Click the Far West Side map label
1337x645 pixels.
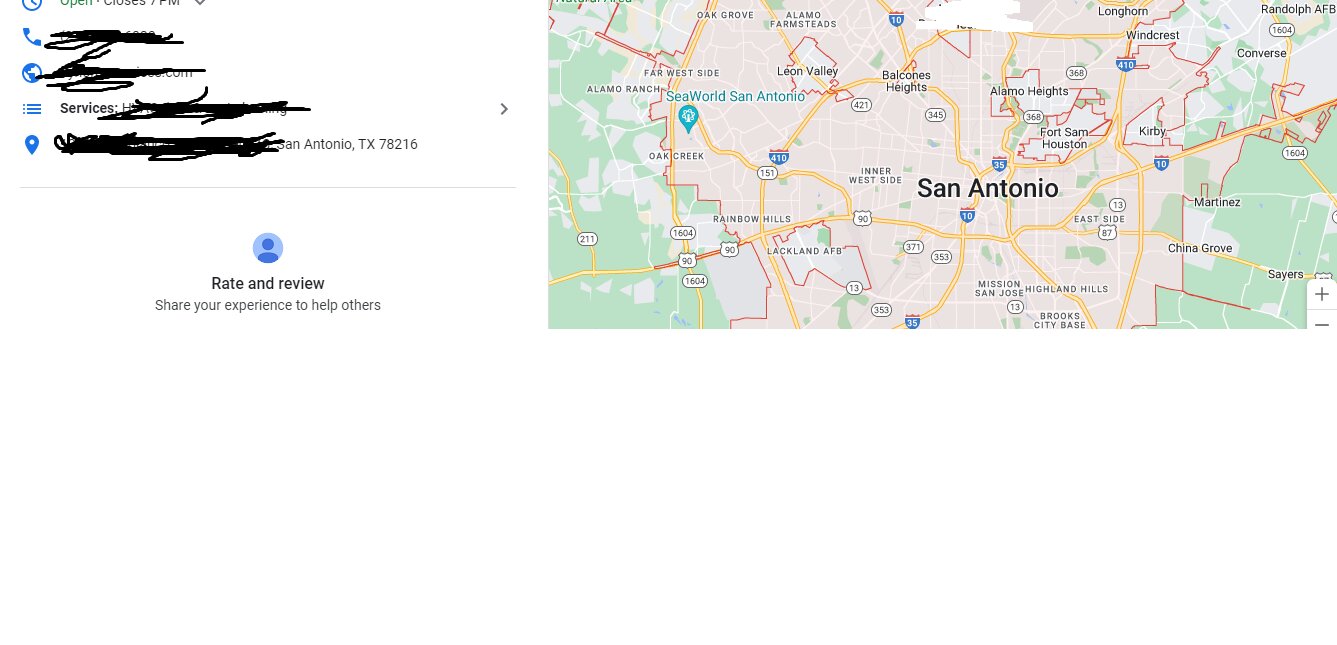click(x=681, y=73)
